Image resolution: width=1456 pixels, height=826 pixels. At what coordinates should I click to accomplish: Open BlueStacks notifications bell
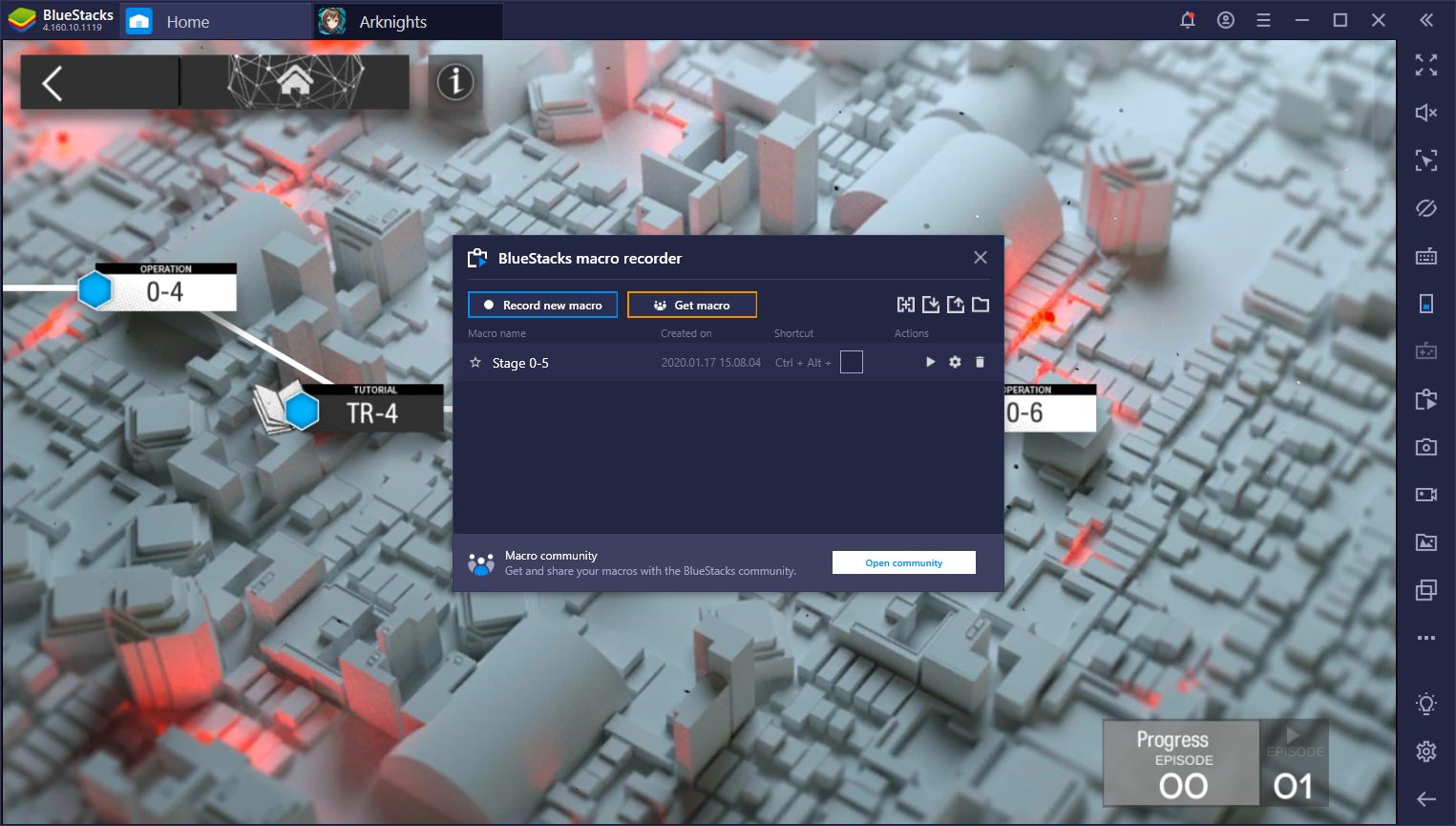[x=1188, y=20]
